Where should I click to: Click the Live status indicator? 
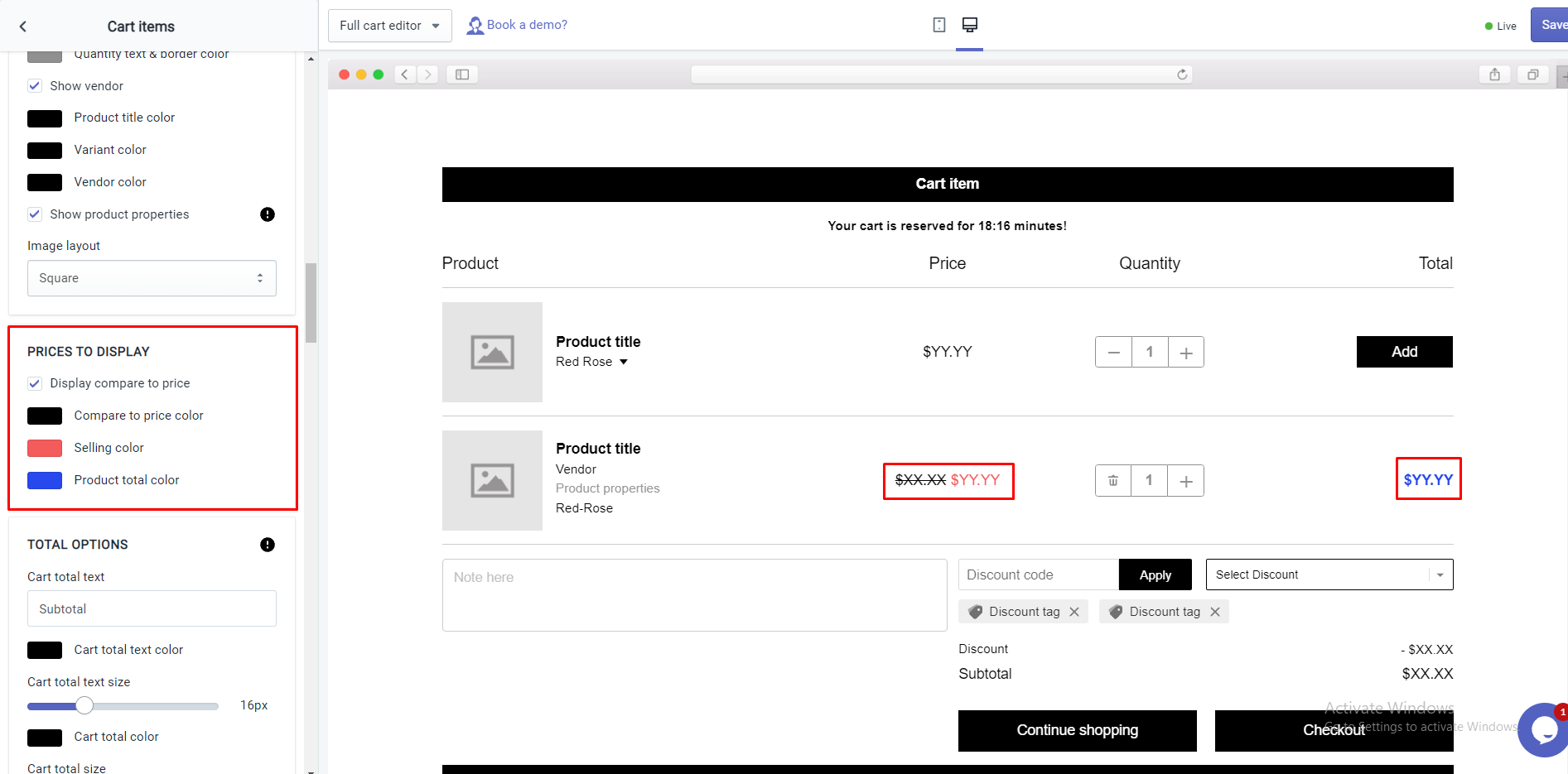pyautogui.click(x=1501, y=26)
